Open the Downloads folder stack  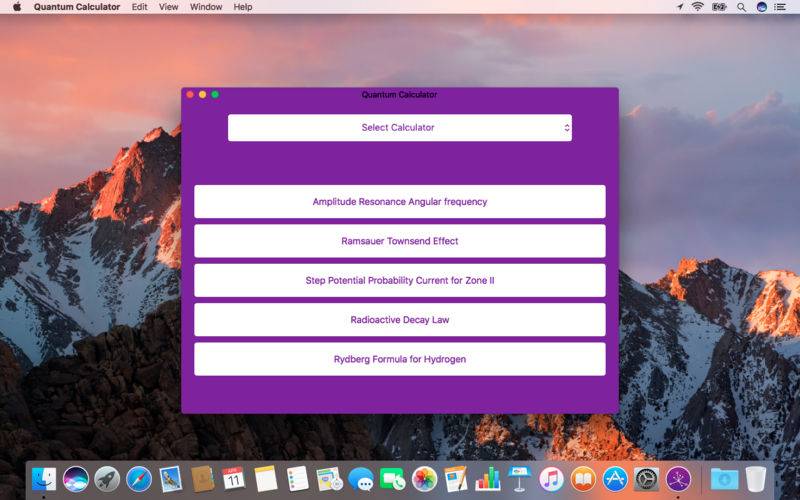724,479
